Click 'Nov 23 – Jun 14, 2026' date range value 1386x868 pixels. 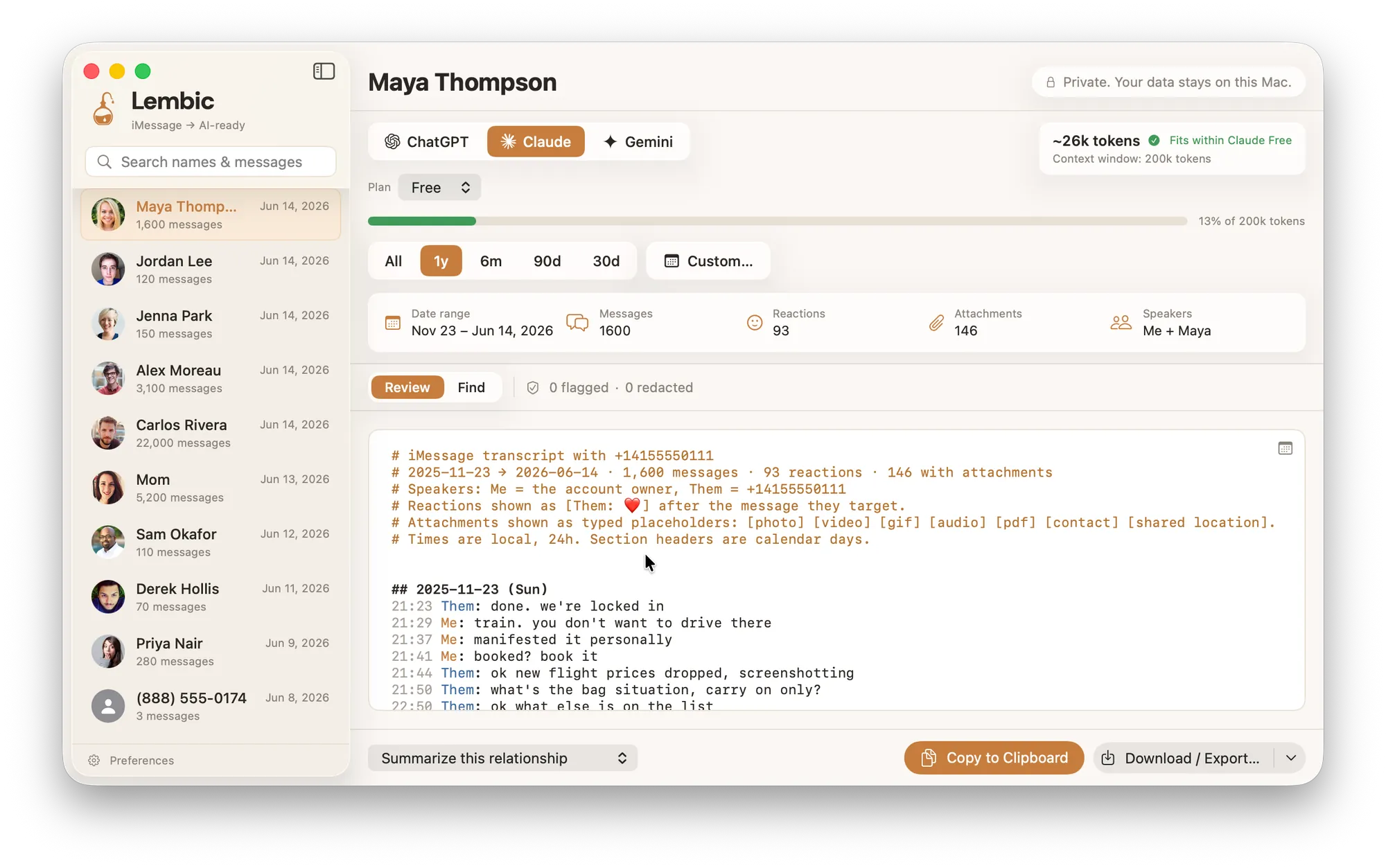coord(482,331)
